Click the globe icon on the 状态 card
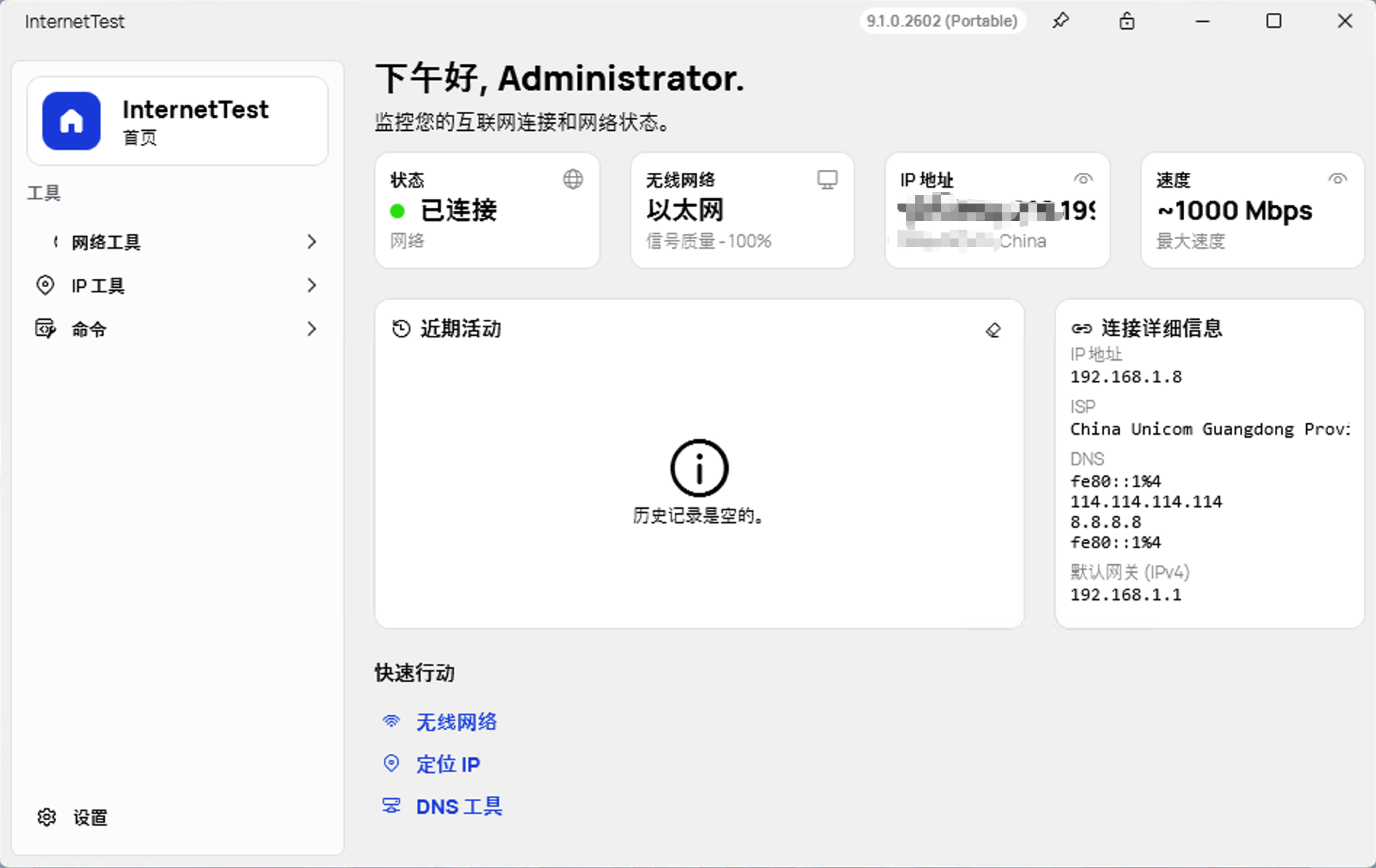 pyautogui.click(x=573, y=179)
